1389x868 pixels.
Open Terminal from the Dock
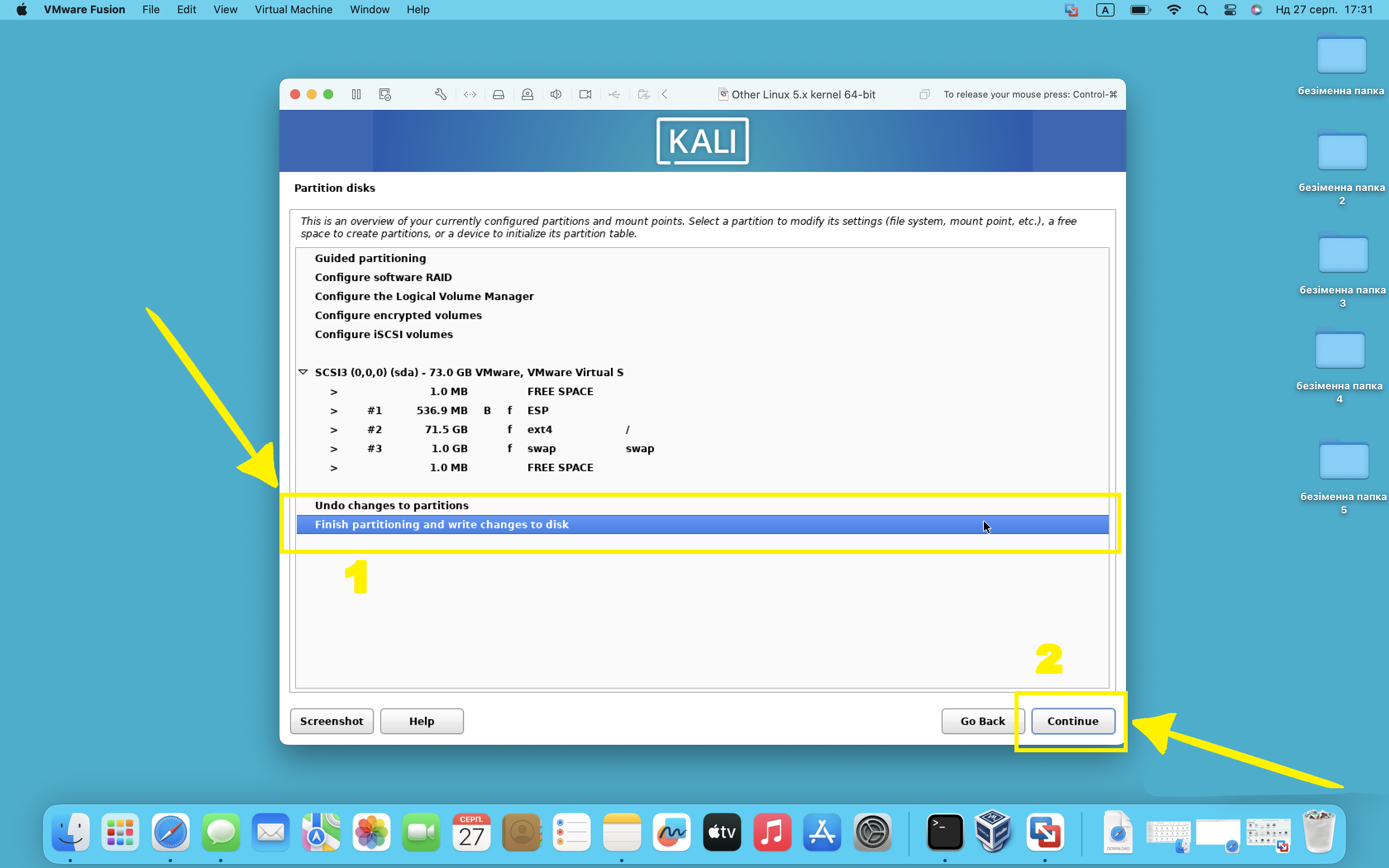pos(945,832)
